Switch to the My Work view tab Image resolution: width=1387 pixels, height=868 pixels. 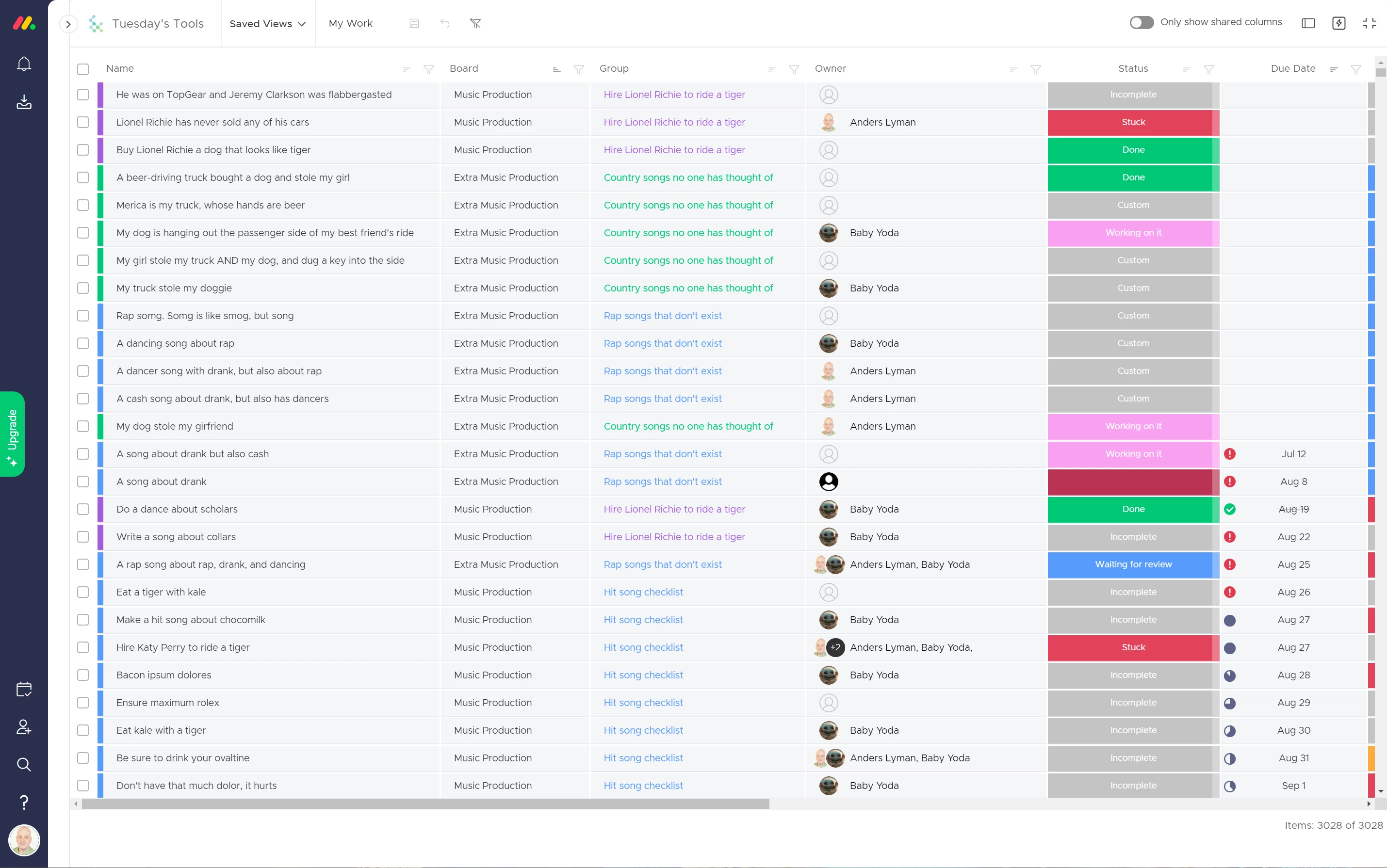click(x=350, y=24)
